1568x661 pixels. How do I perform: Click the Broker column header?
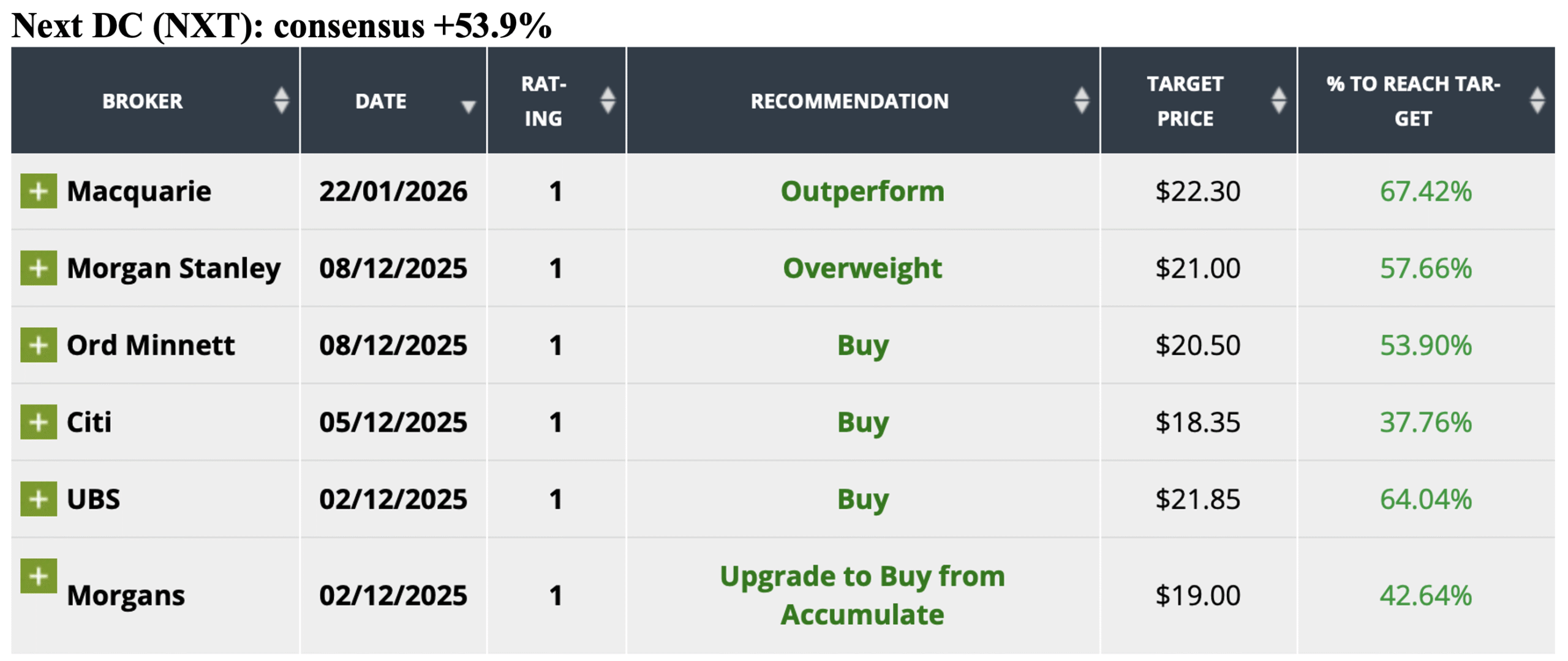click(142, 101)
